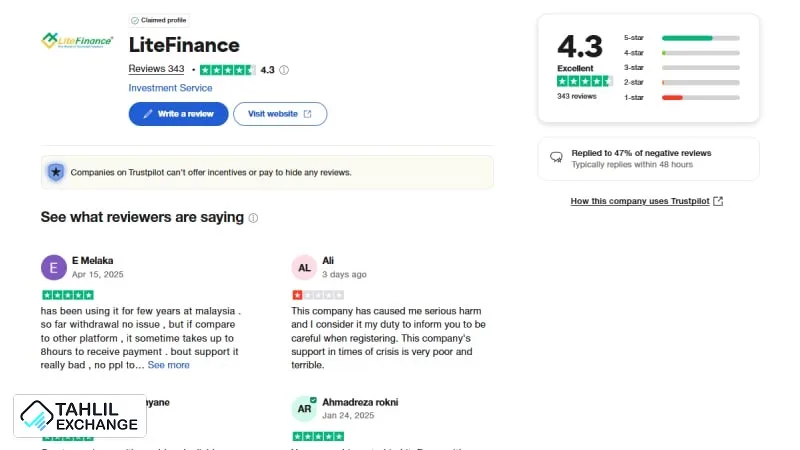Expand E Melaka's review with See more
Viewport: 800px width, 450px height.
[x=168, y=365]
